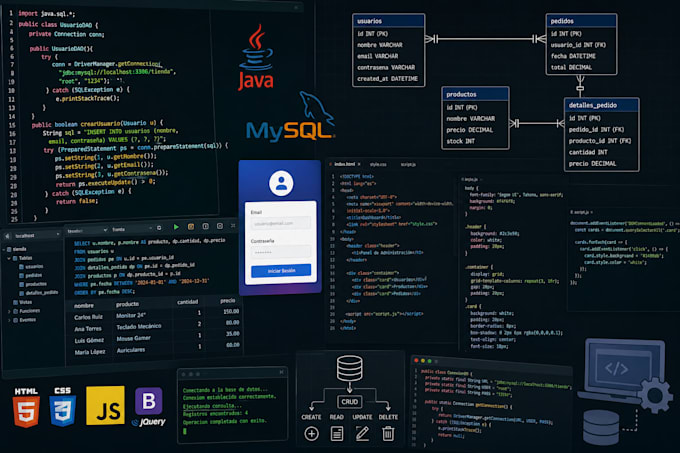Screen dimensions: 680x453
Task: Select the 'Auriculares' product cell
Action: click(131, 350)
